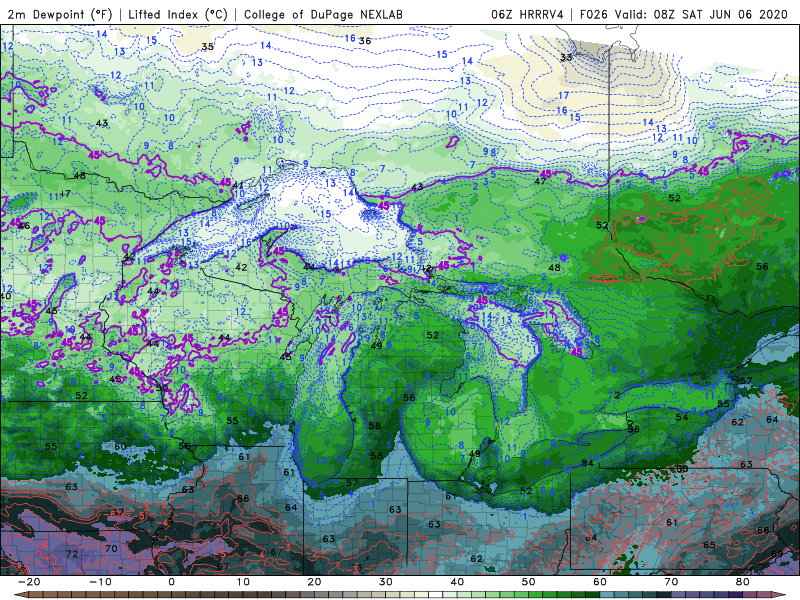Click the "Lifted Index (°C)" header label

[x=178, y=14]
